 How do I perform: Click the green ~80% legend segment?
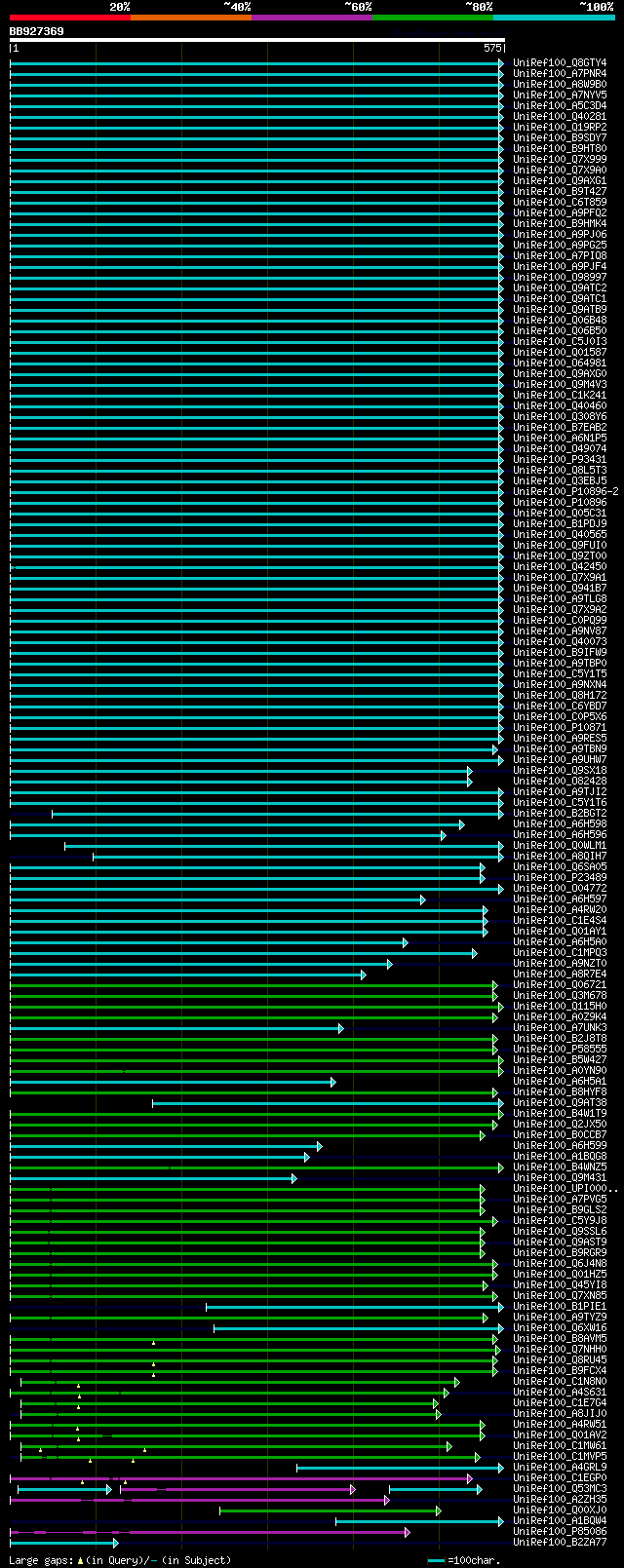click(x=433, y=18)
